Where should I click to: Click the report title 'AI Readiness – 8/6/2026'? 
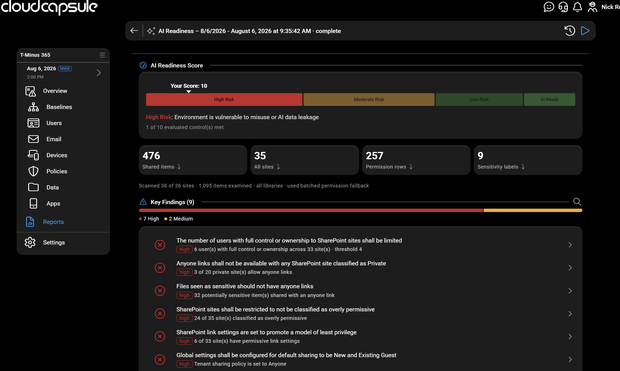[250, 31]
